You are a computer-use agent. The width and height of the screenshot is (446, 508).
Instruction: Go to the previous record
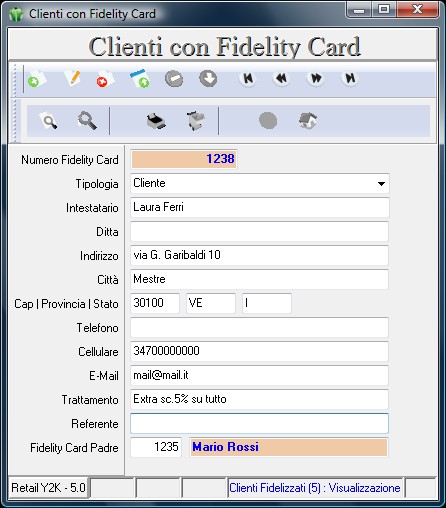(281, 78)
